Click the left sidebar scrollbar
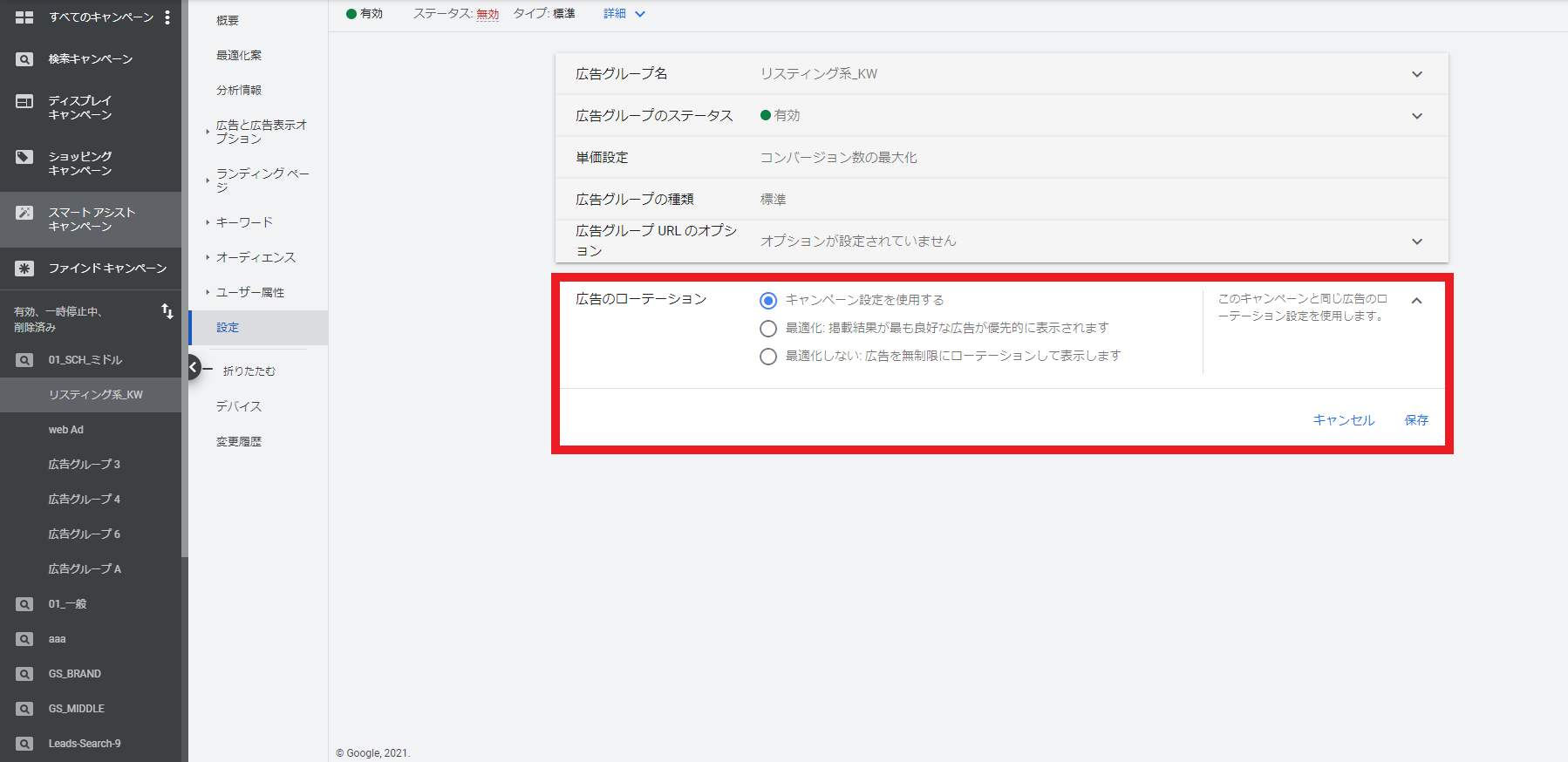 [x=185, y=279]
